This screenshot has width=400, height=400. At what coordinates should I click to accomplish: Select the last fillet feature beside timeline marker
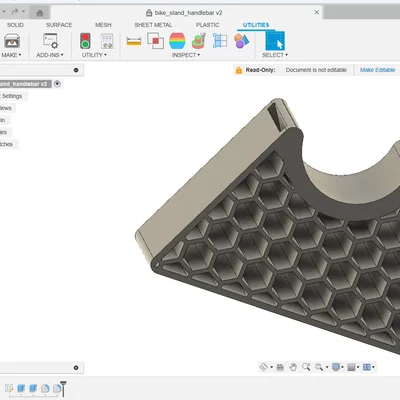[x=57, y=388]
